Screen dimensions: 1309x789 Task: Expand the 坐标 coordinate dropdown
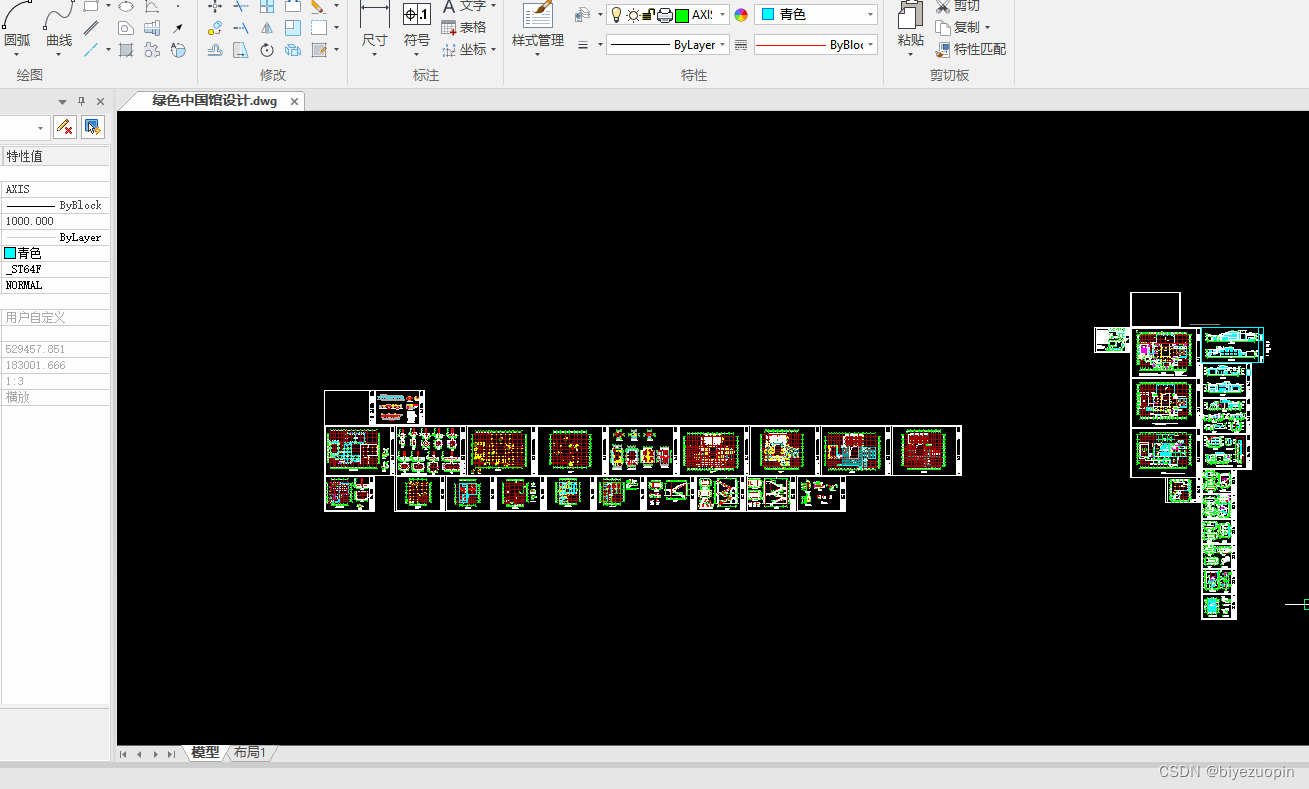[x=494, y=49]
